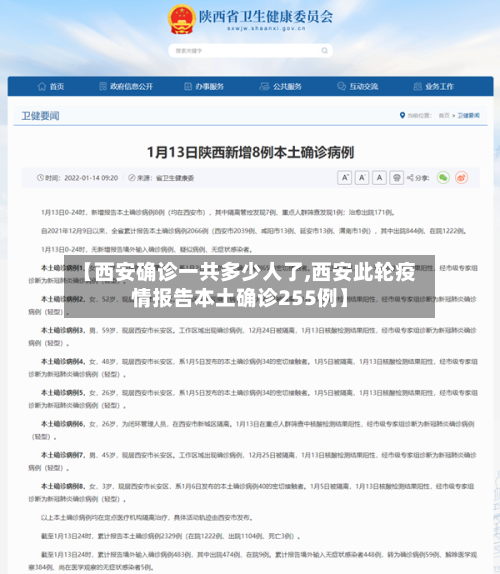Click the source text 省卫生健康委
This screenshot has width=500, height=574.
pyautogui.click(x=175, y=178)
